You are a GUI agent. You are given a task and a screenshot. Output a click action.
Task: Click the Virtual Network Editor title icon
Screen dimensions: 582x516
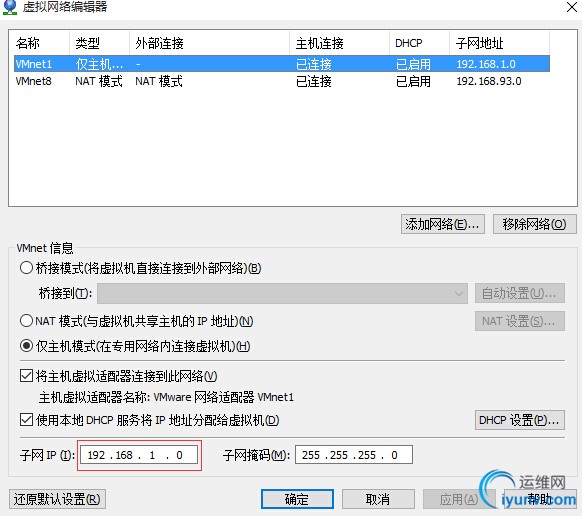click(10, 7)
